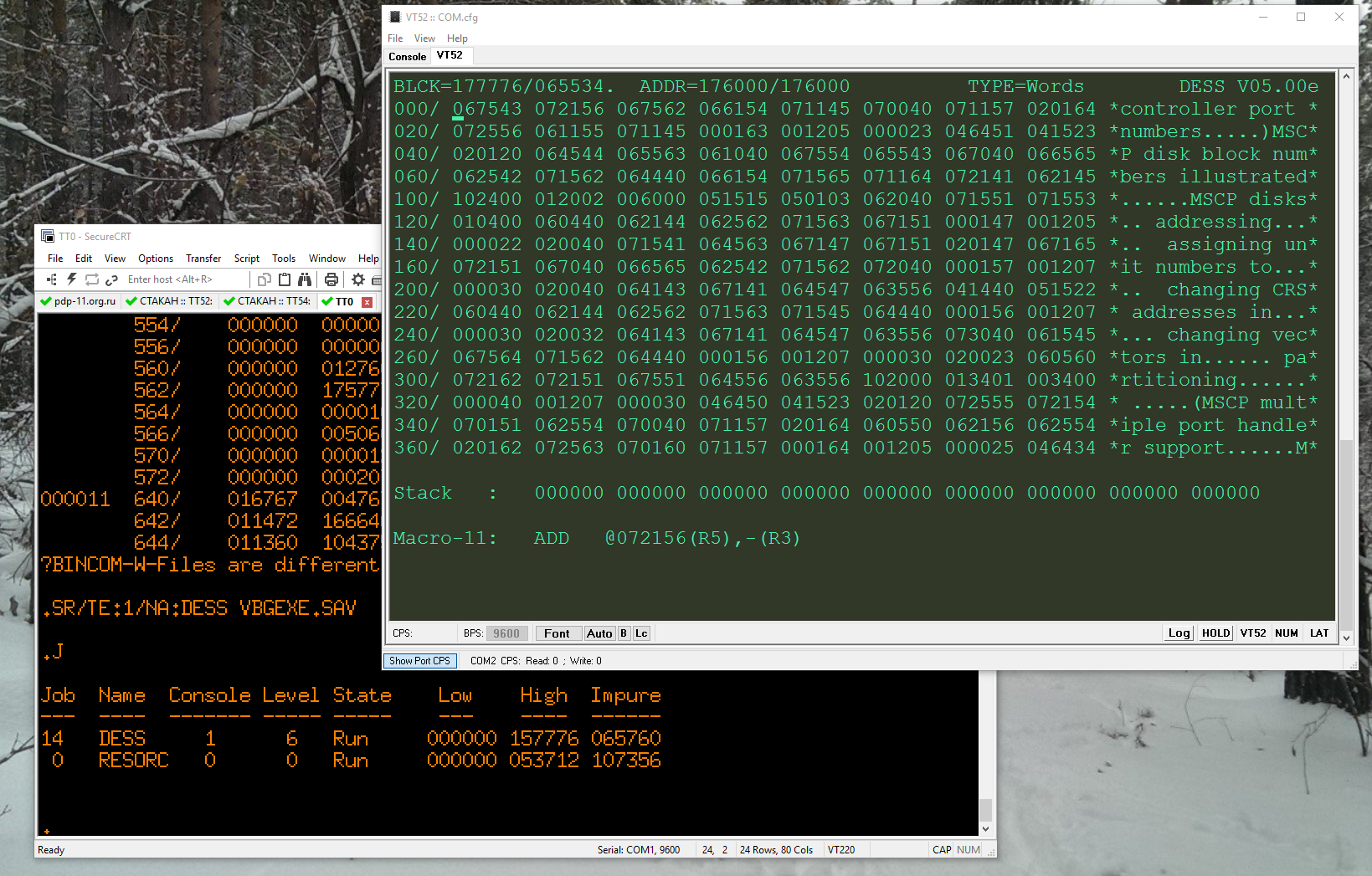Click the Reconnect arrows icon
Viewport: 1372px width, 876px height.
pos(92,279)
